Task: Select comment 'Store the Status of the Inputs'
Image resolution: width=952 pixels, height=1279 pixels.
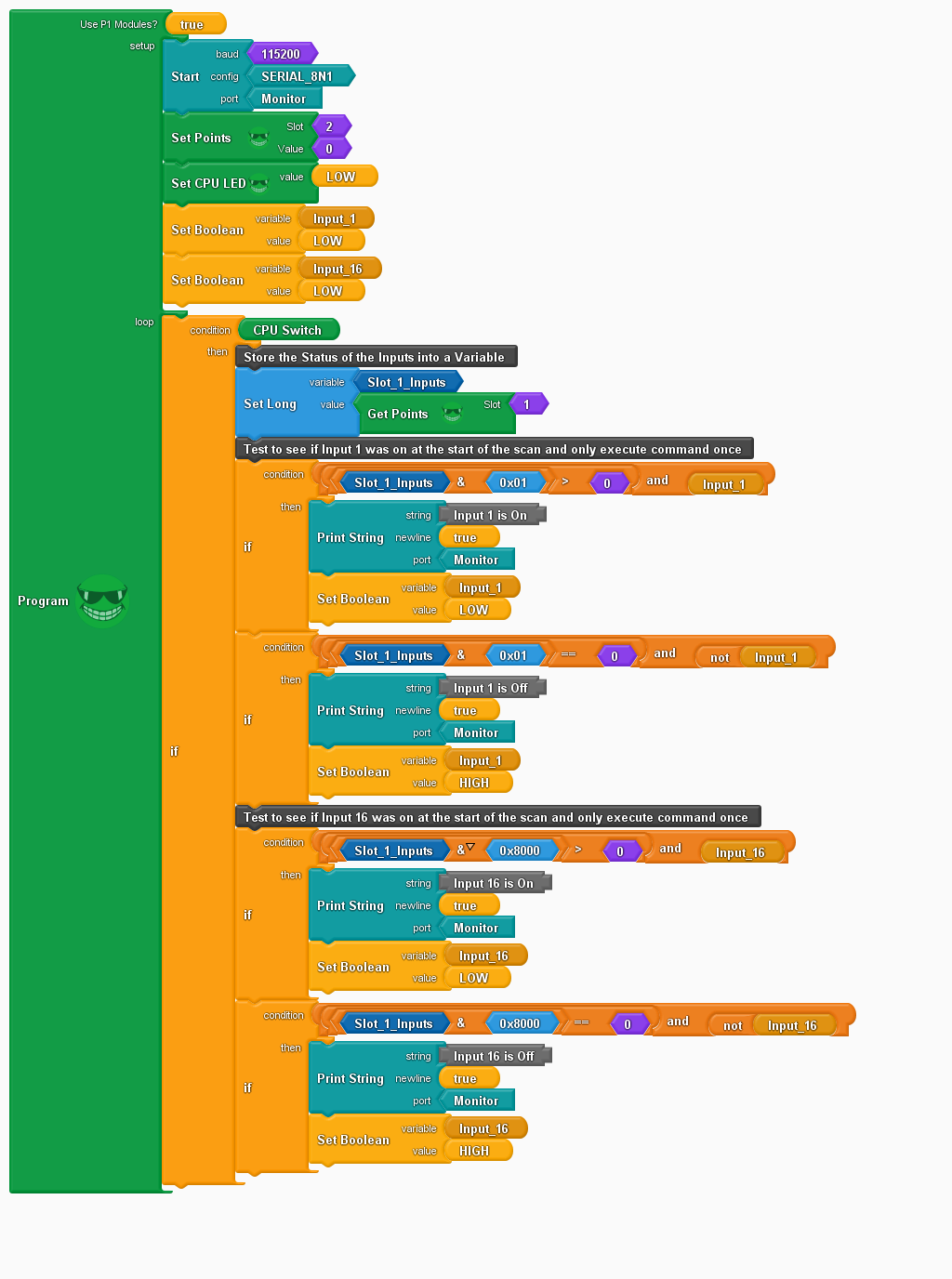Action: (376, 357)
